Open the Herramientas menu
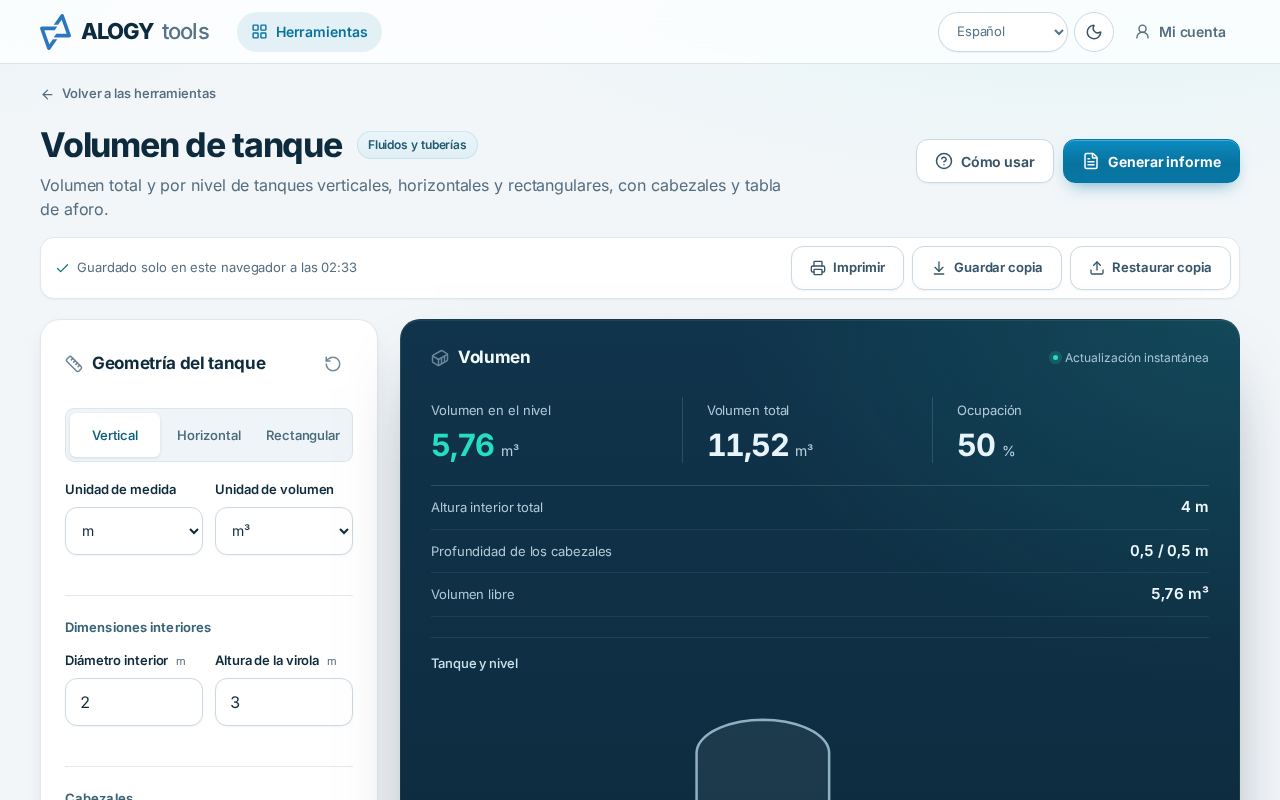Screen dimensions: 1280x800 [x=309, y=32]
